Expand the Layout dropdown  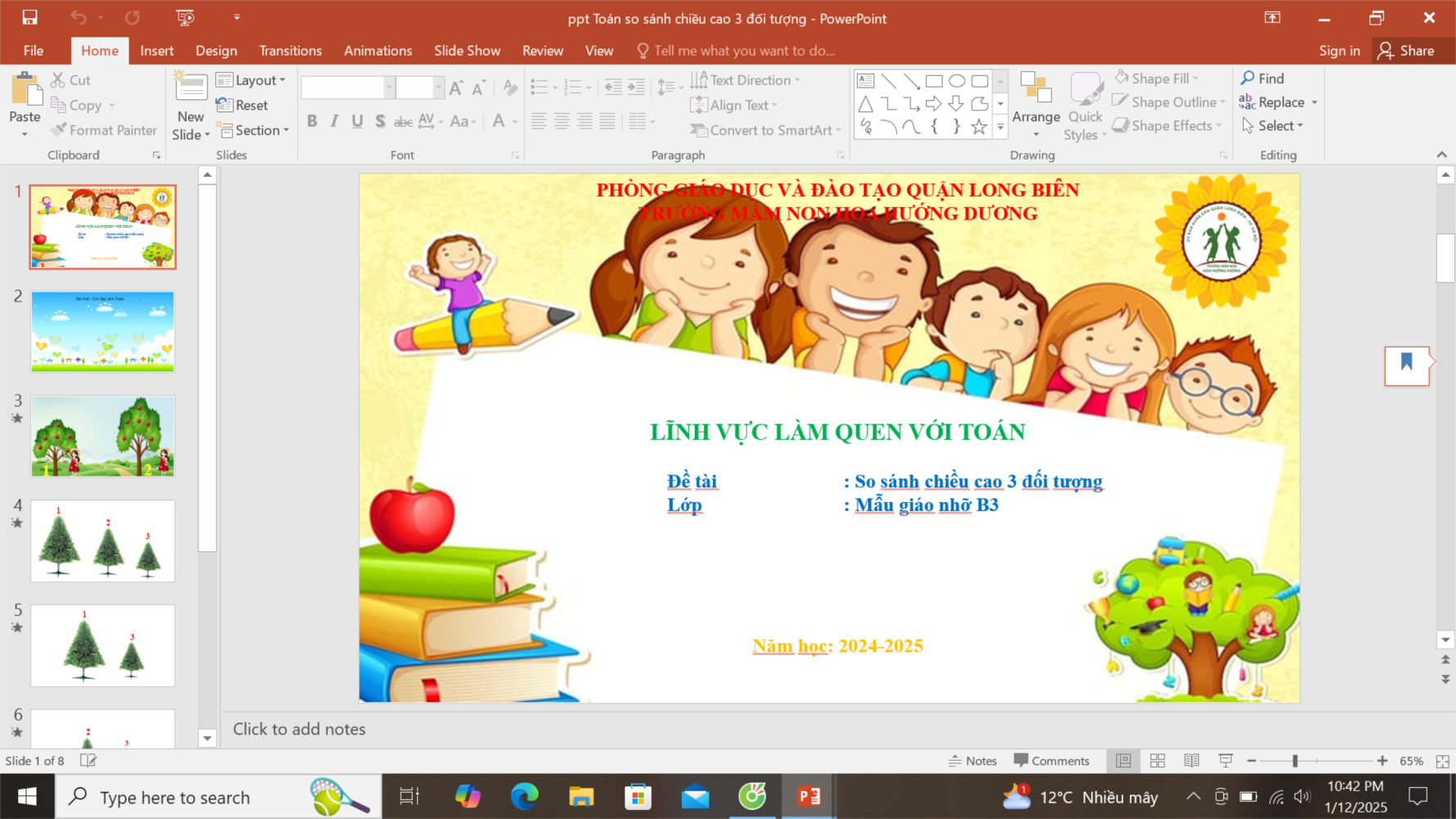(252, 80)
